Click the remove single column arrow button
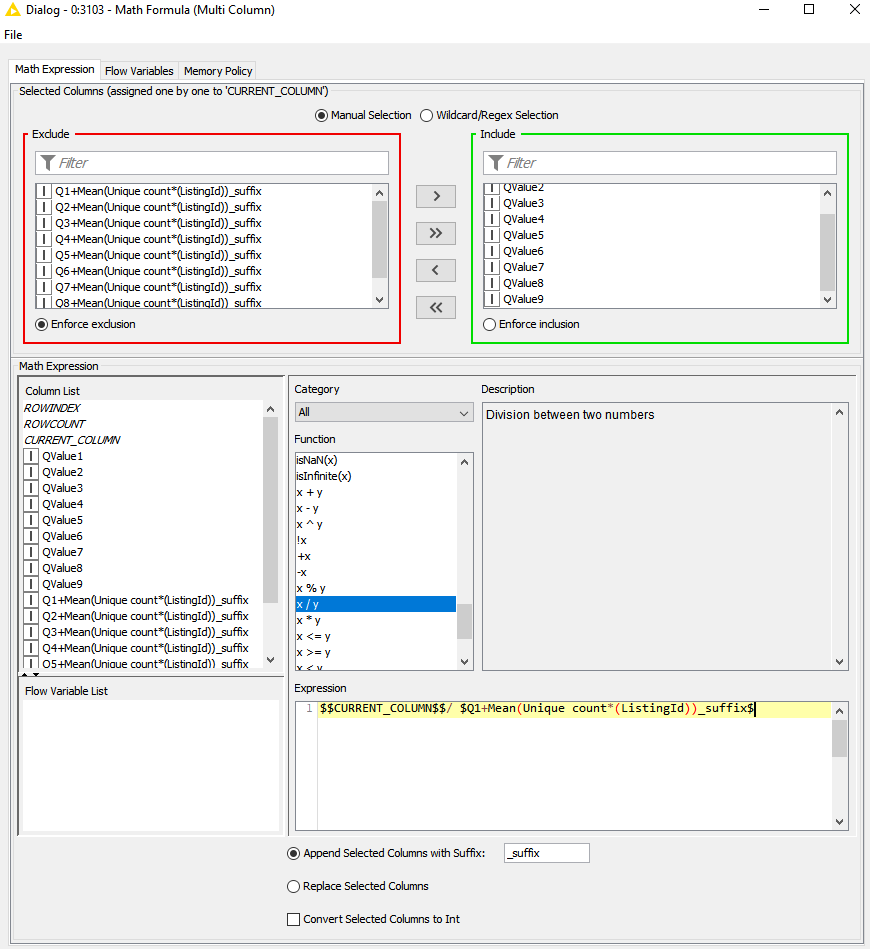The image size is (870, 949). (435, 270)
